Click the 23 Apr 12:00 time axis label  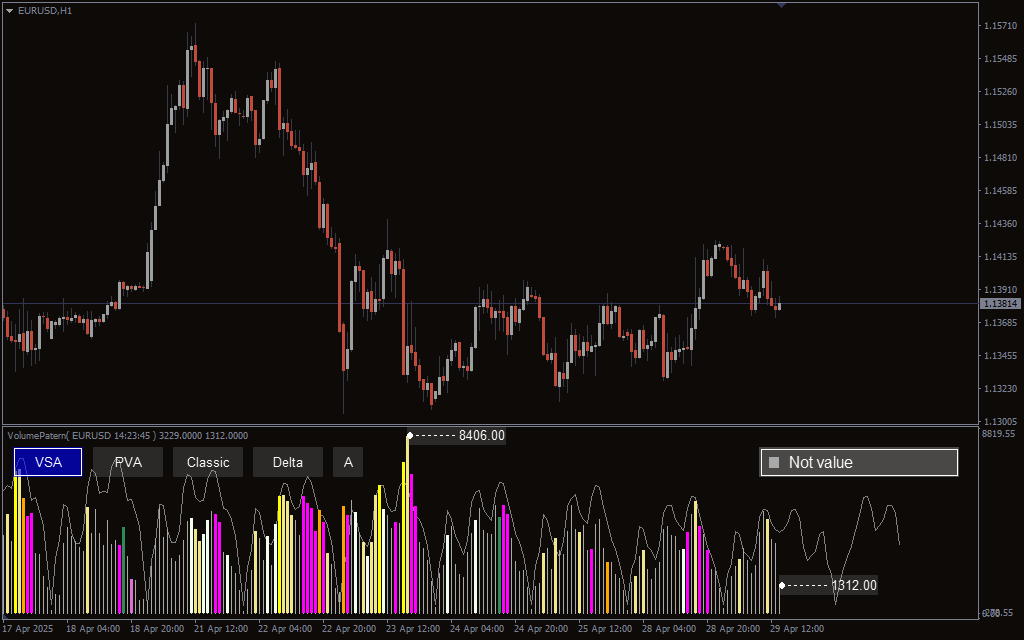(412, 629)
